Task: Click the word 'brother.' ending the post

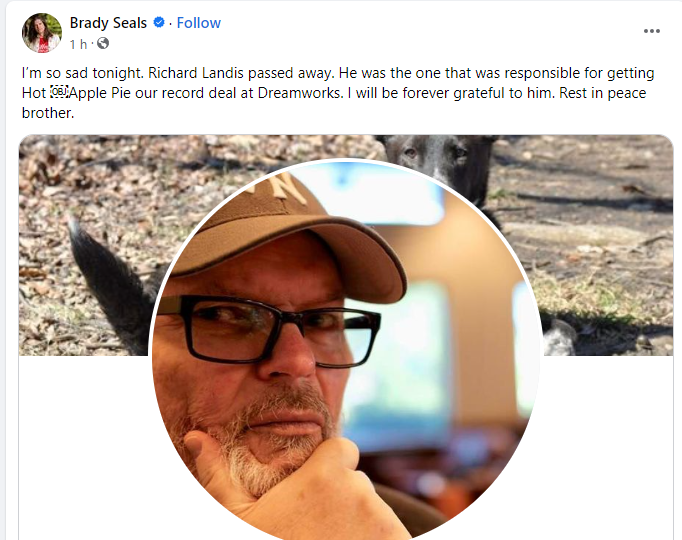Action: (x=48, y=113)
